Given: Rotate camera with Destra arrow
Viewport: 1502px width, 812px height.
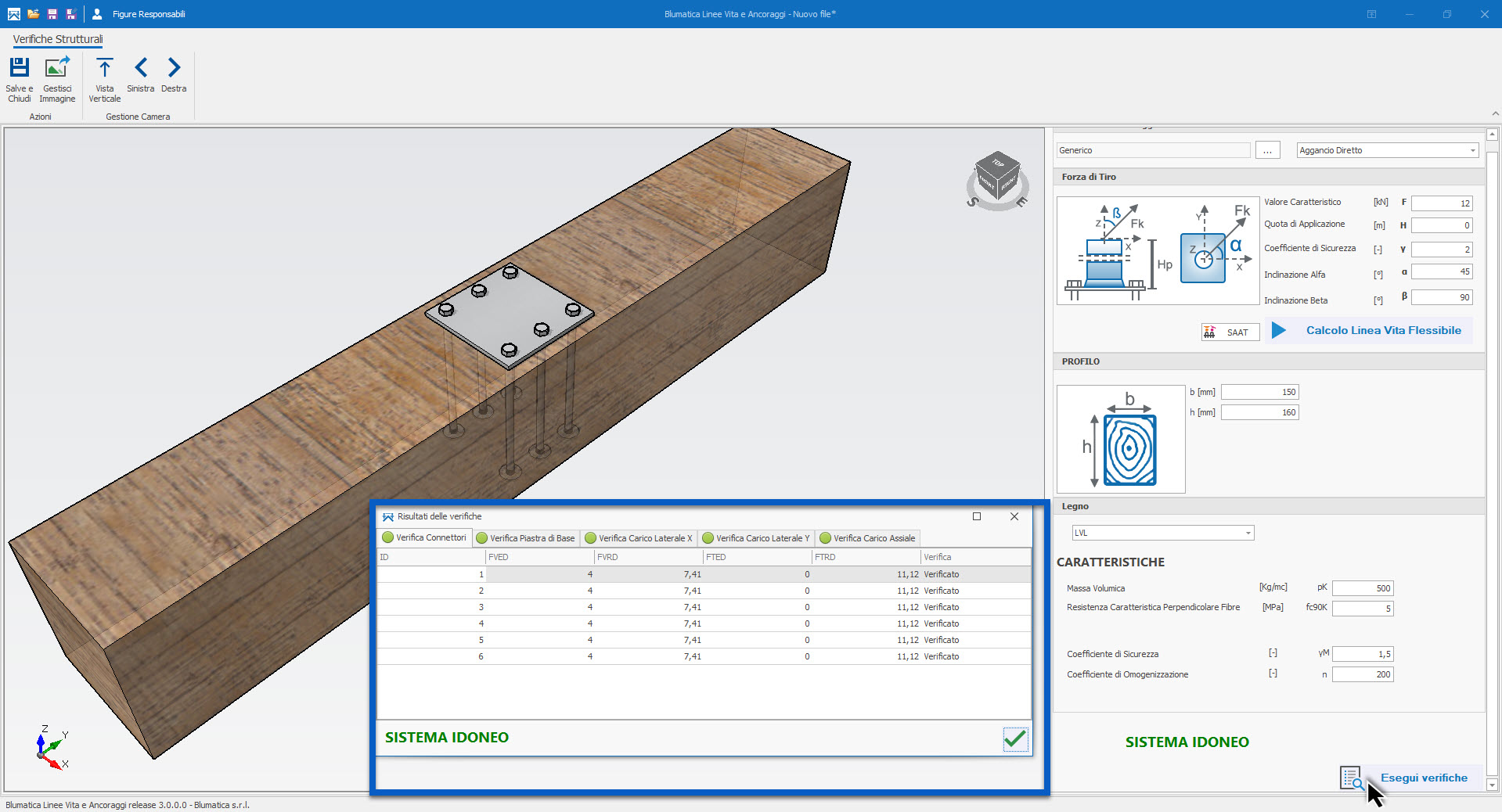Looking at the screenshot, I should [174, 69].
